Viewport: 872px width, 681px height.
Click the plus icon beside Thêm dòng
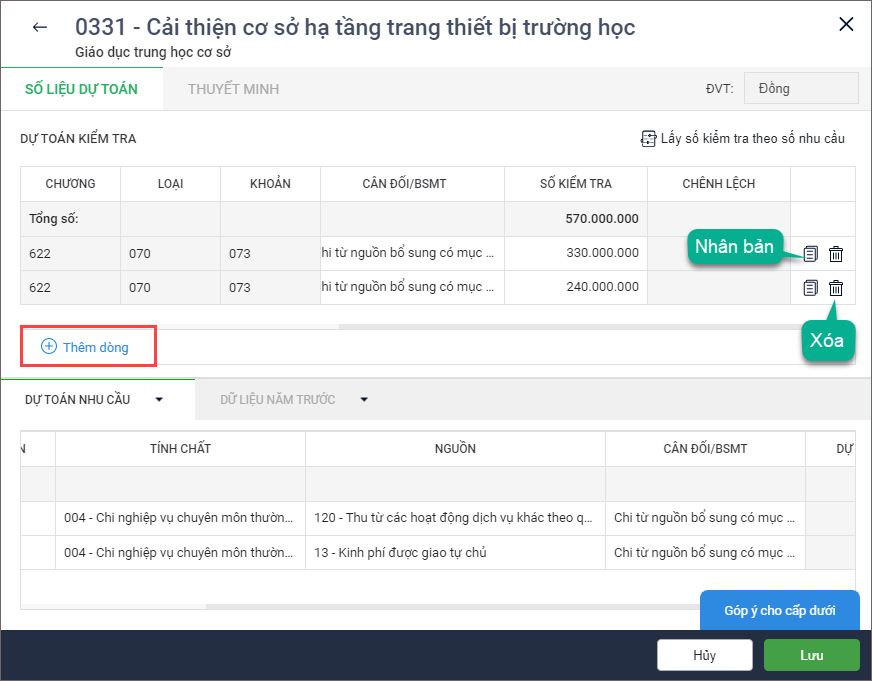coord(49,346)
